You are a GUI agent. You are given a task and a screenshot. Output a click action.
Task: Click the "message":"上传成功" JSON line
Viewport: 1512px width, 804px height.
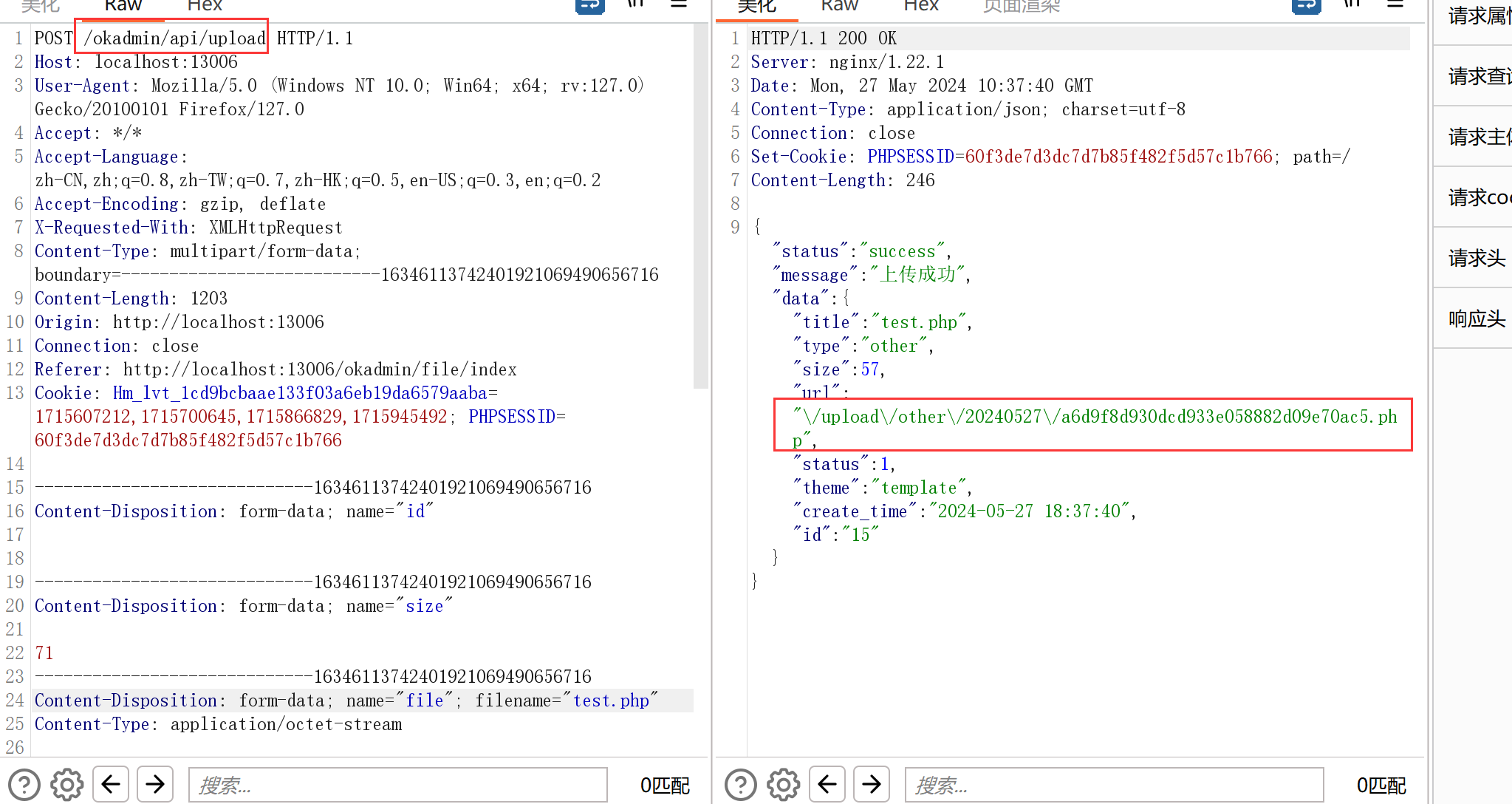872,275
